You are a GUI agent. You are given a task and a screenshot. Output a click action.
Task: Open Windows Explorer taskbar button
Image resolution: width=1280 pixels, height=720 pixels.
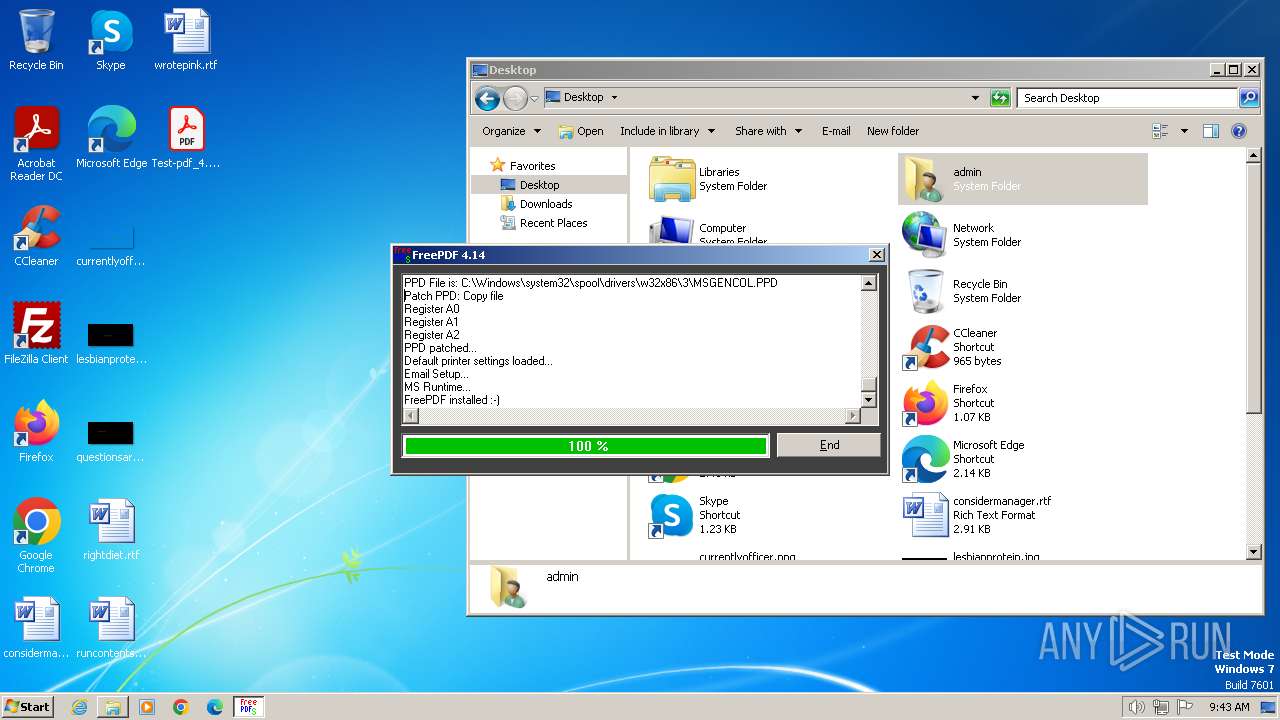pyautogui.click(x=113, y=707)
